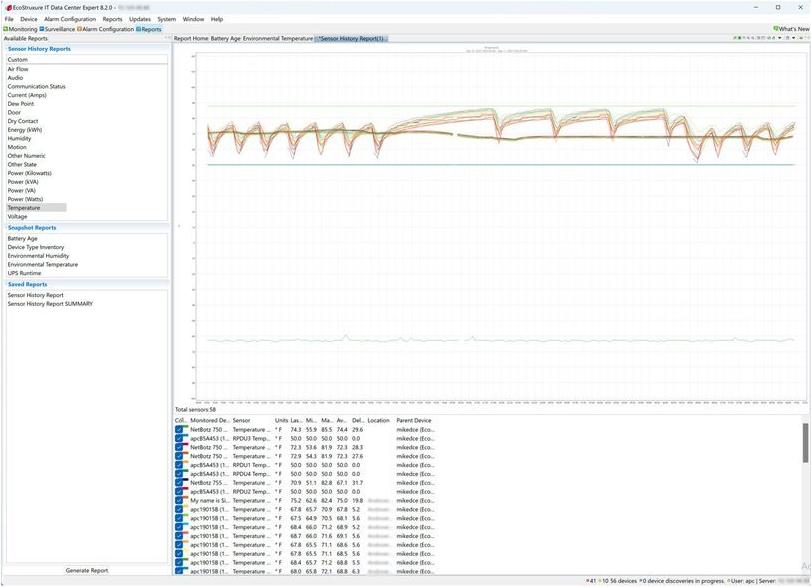
Task: Click the device discoveries status icon
Action: pos(641,581)
